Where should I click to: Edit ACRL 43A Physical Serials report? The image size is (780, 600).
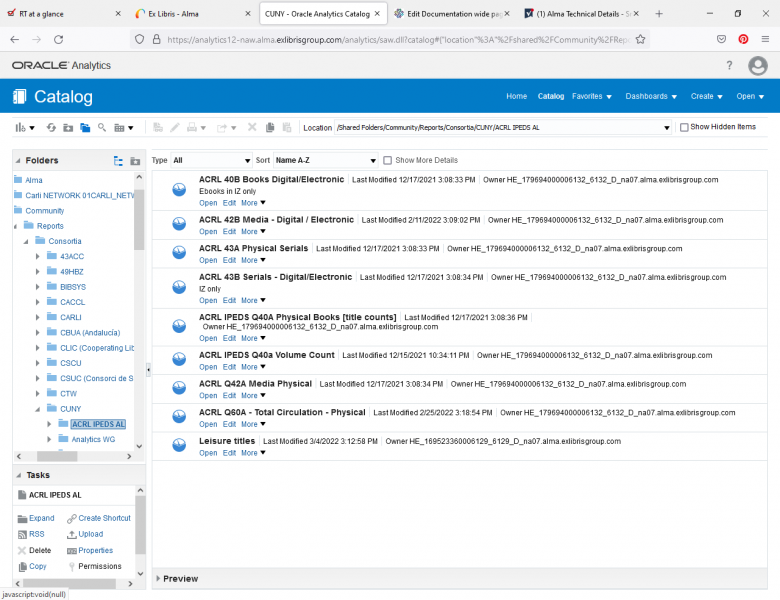tap(229, 260)
